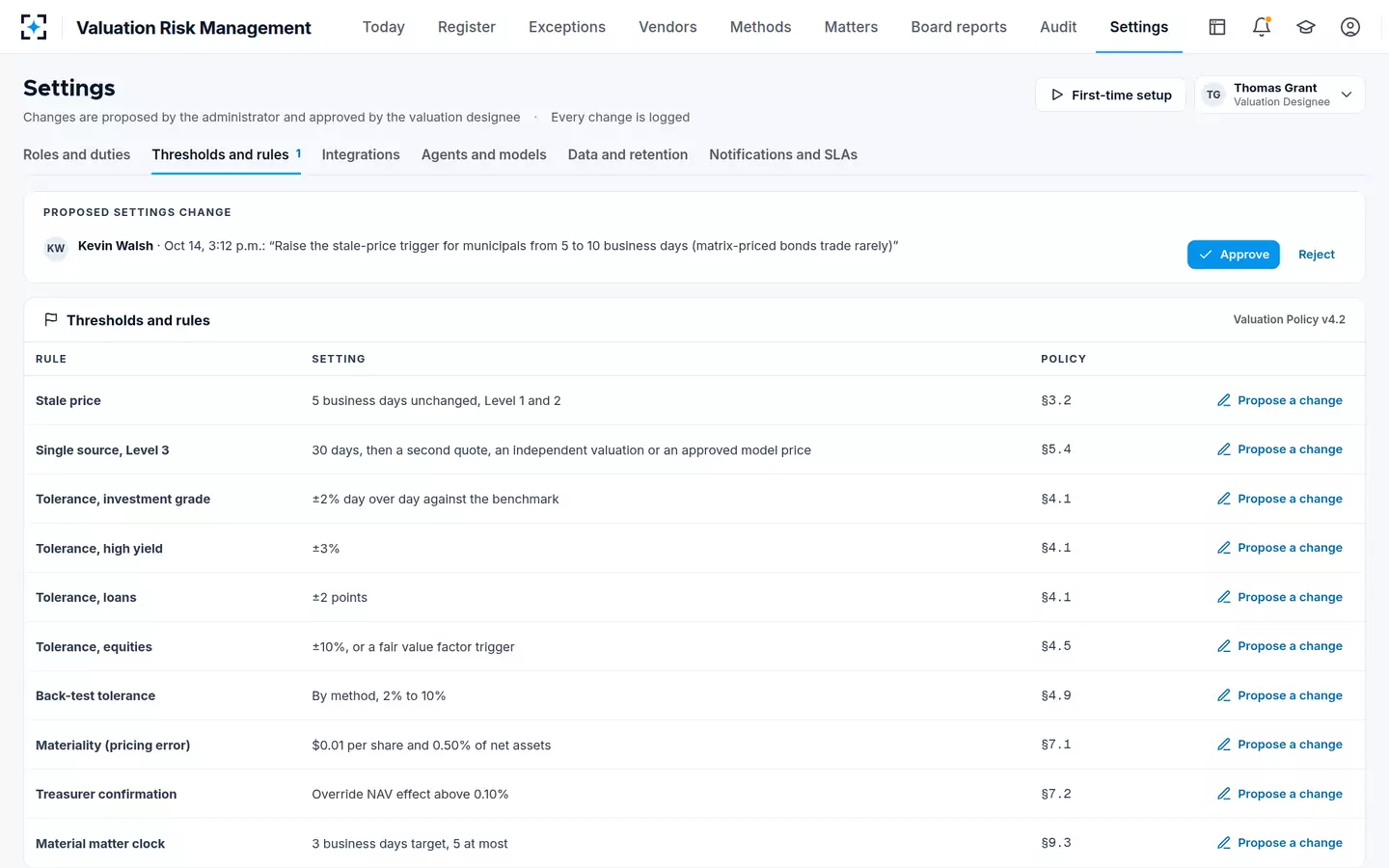Click the Valuation Policy v4.2 label
1389x868 pixels.
pos(1289,319)
